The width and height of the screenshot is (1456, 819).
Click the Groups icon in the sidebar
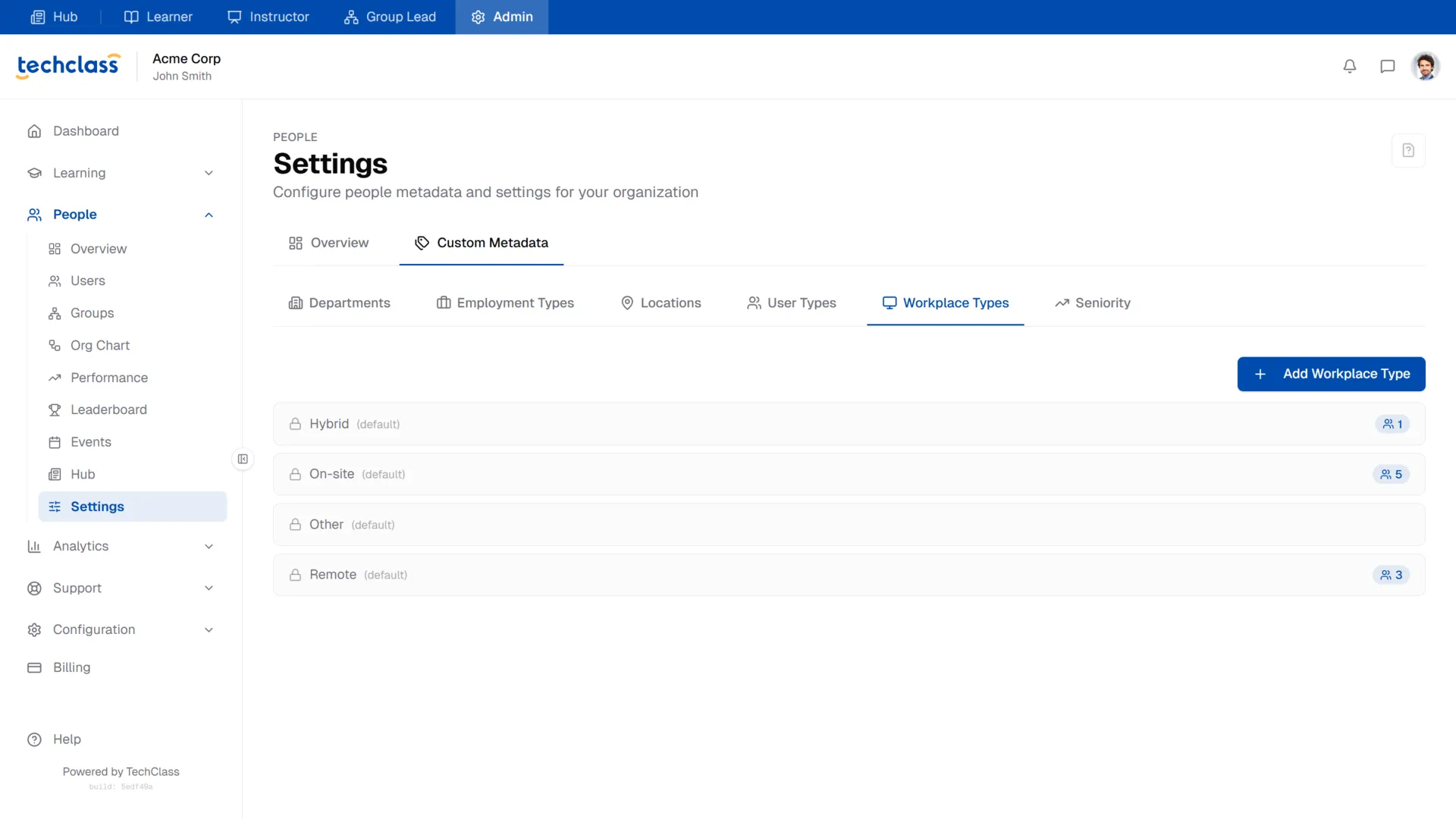point(55,313)
